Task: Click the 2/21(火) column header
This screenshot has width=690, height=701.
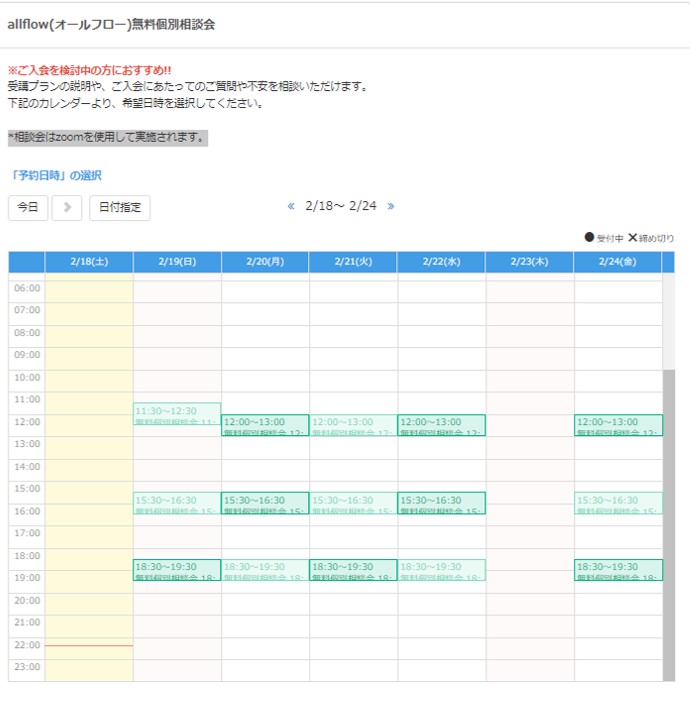Action: [x=353, y=262]
